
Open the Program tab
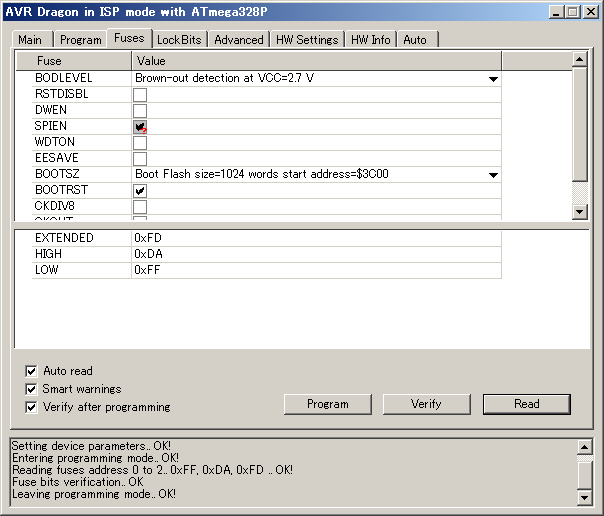(x=80, y=40)
